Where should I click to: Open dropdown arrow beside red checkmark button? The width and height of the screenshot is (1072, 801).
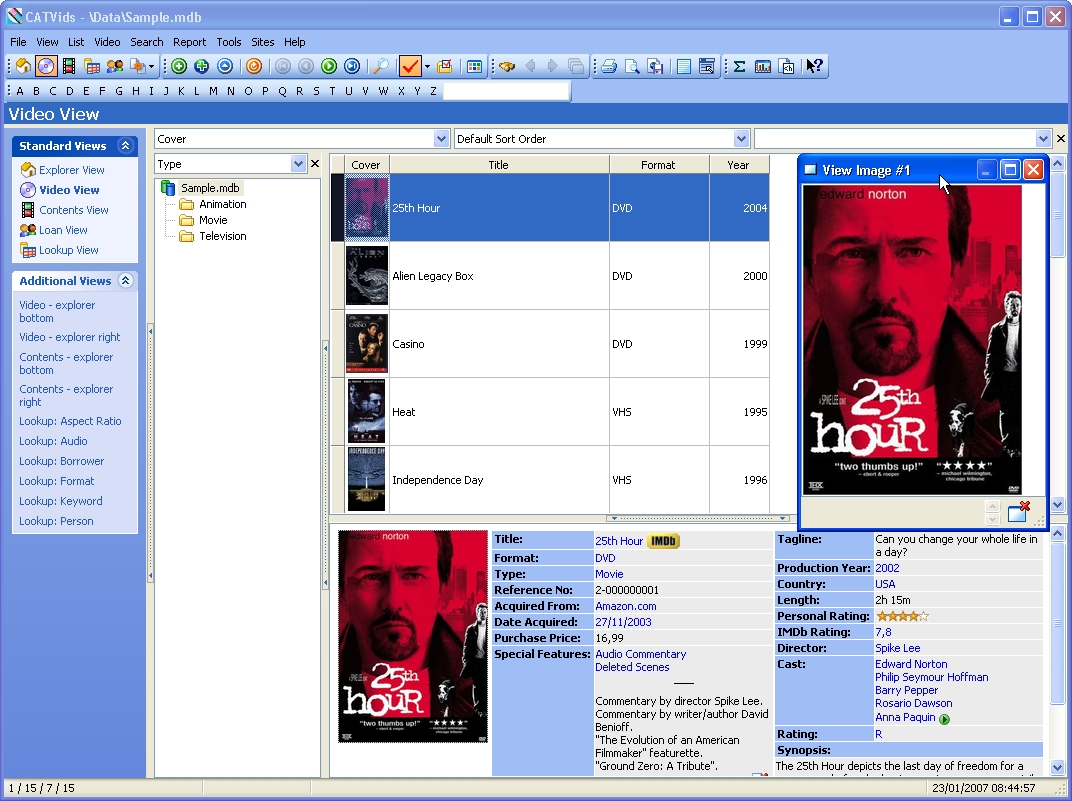coord(427,66)
